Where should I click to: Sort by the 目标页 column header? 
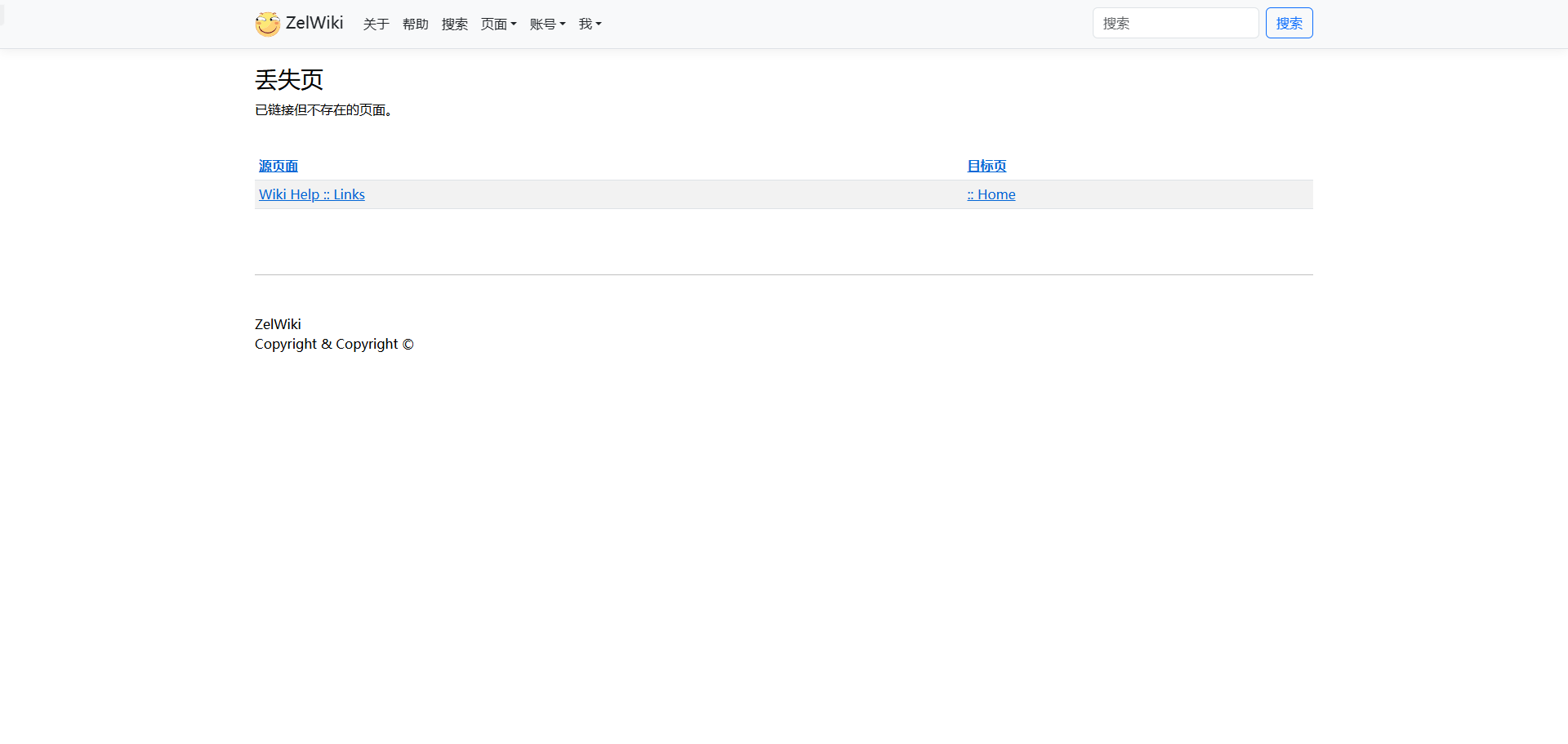[x=987, y=166]
